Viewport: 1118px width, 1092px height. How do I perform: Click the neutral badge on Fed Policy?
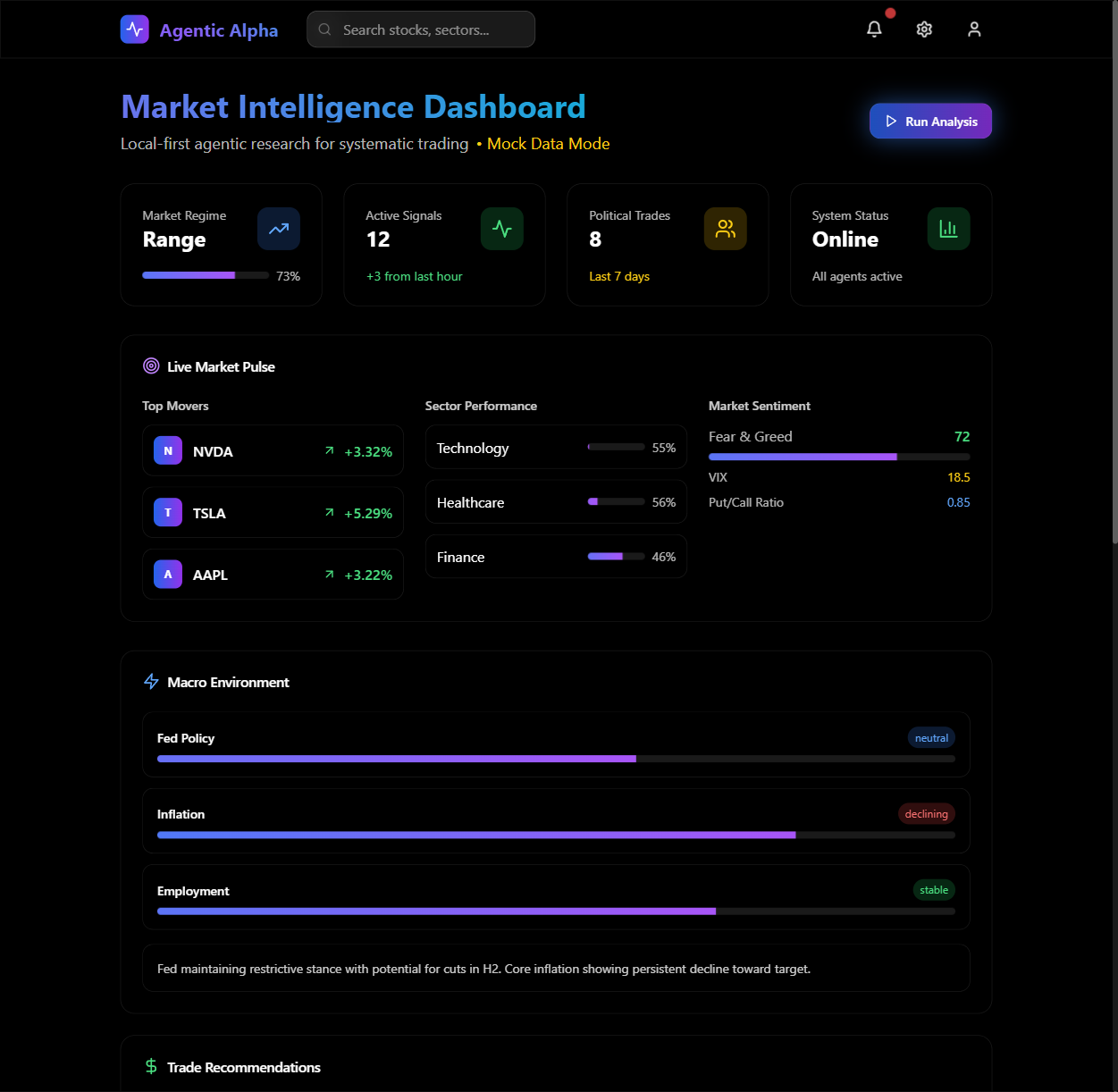pos(931,738)
